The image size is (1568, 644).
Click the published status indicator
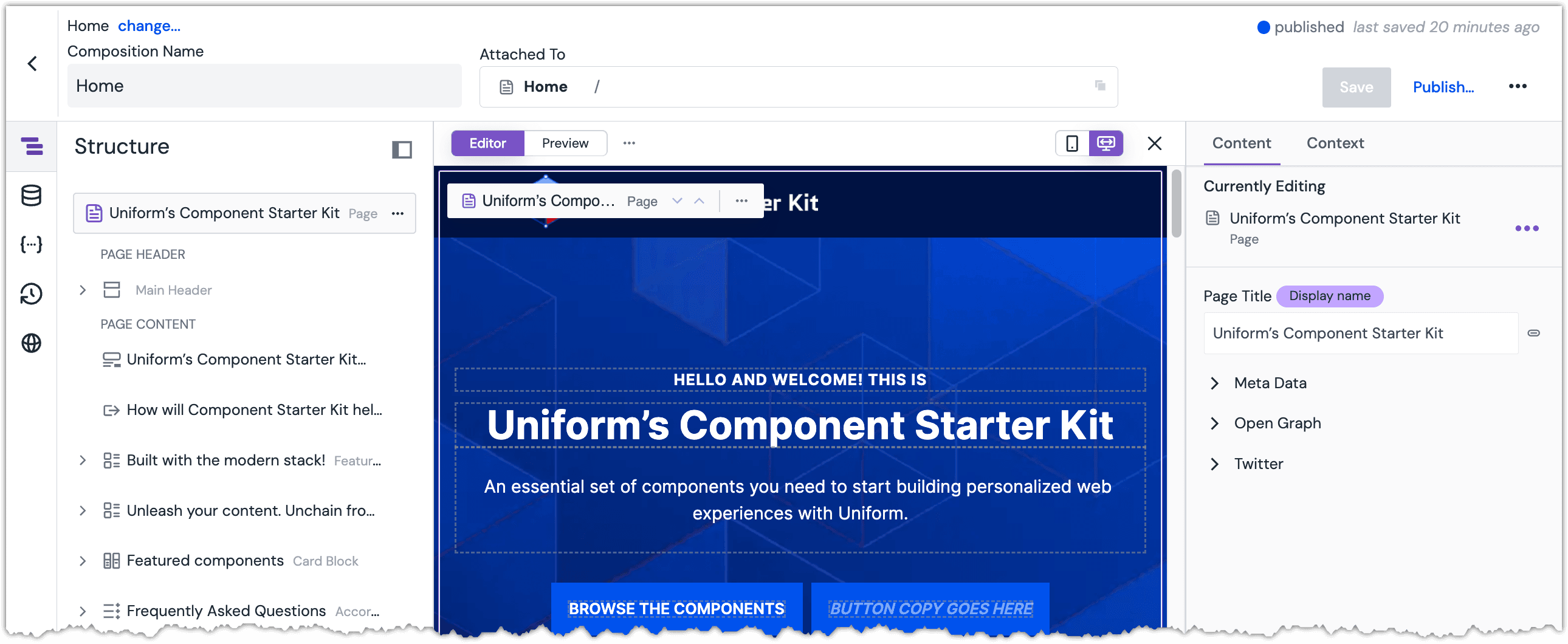point(1299,27)
